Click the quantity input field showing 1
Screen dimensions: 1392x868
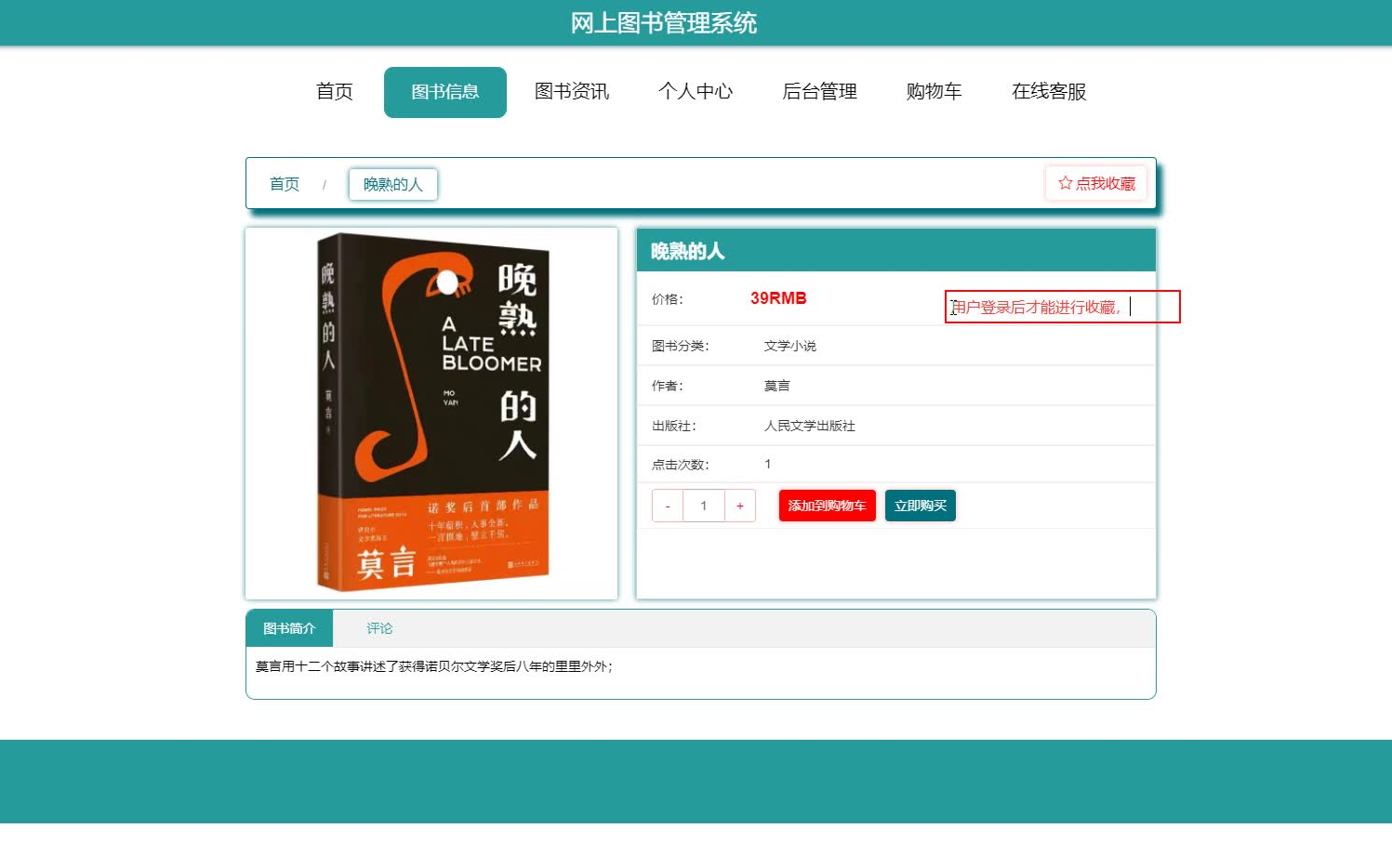(704, 506)
